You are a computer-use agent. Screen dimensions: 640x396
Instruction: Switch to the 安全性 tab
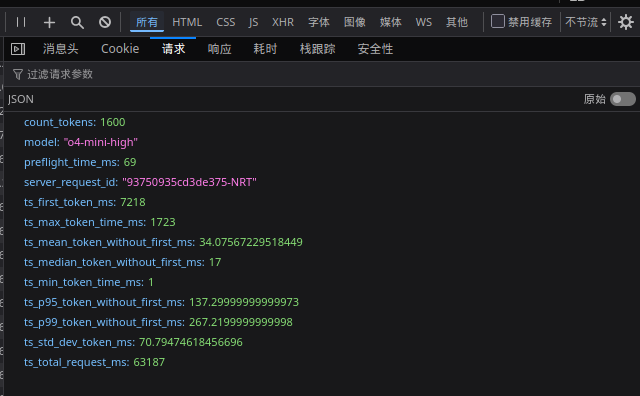click(x=375, y=49)
